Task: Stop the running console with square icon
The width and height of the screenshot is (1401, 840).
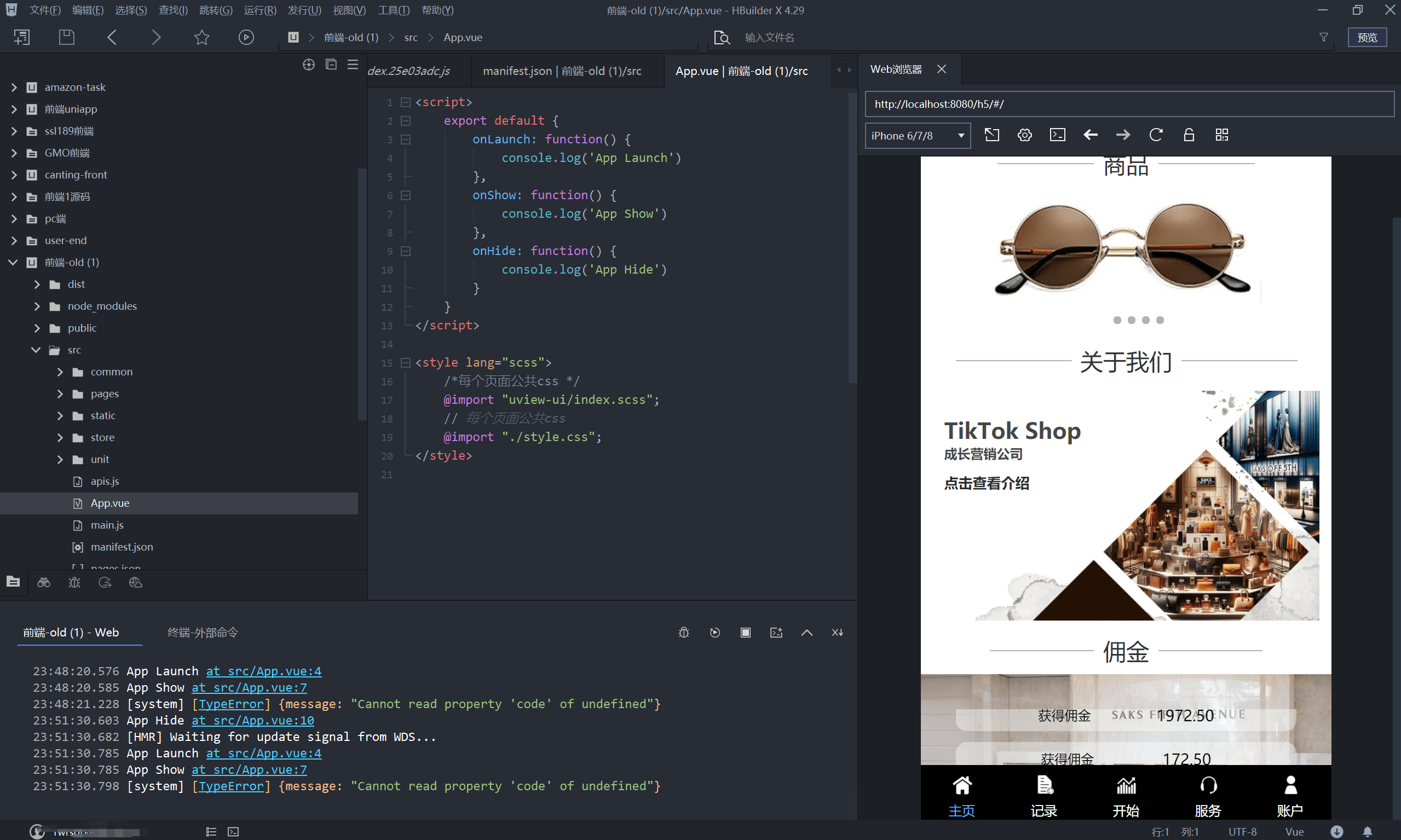Action: coord(745,632)
